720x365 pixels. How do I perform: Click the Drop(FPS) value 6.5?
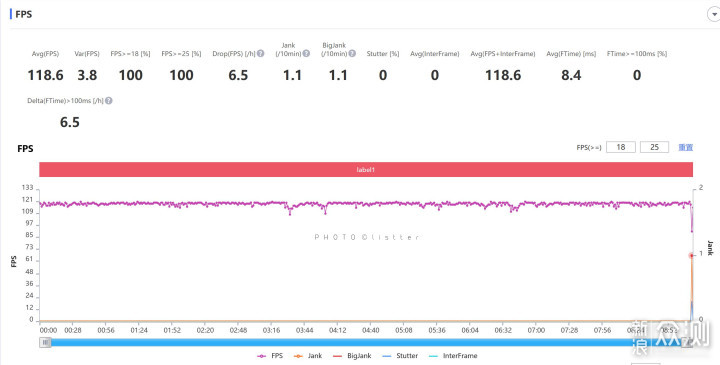point(238,75)
